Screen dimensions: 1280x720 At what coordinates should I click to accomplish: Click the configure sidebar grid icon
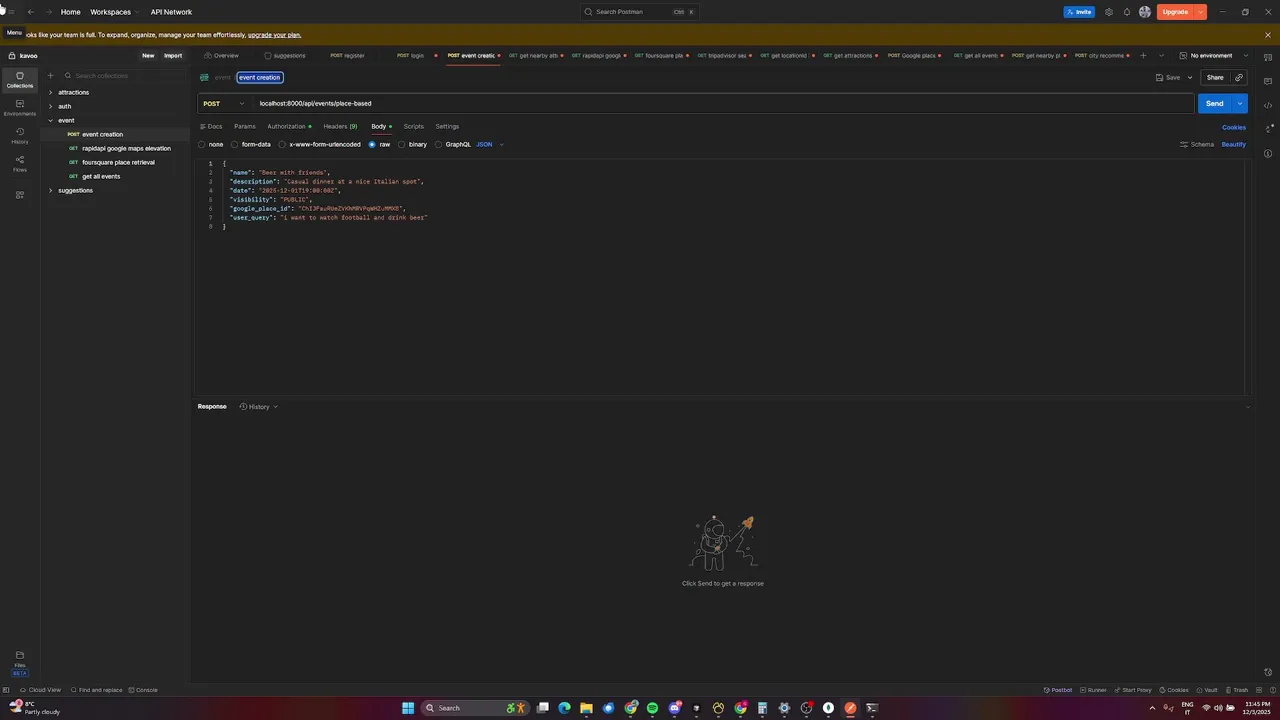20,195
